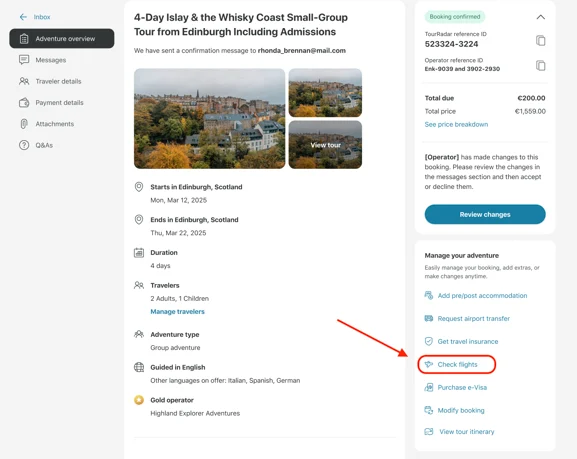Copy the Operator reference ID
This screenshot has width=577, height=459.
[540, 66]
